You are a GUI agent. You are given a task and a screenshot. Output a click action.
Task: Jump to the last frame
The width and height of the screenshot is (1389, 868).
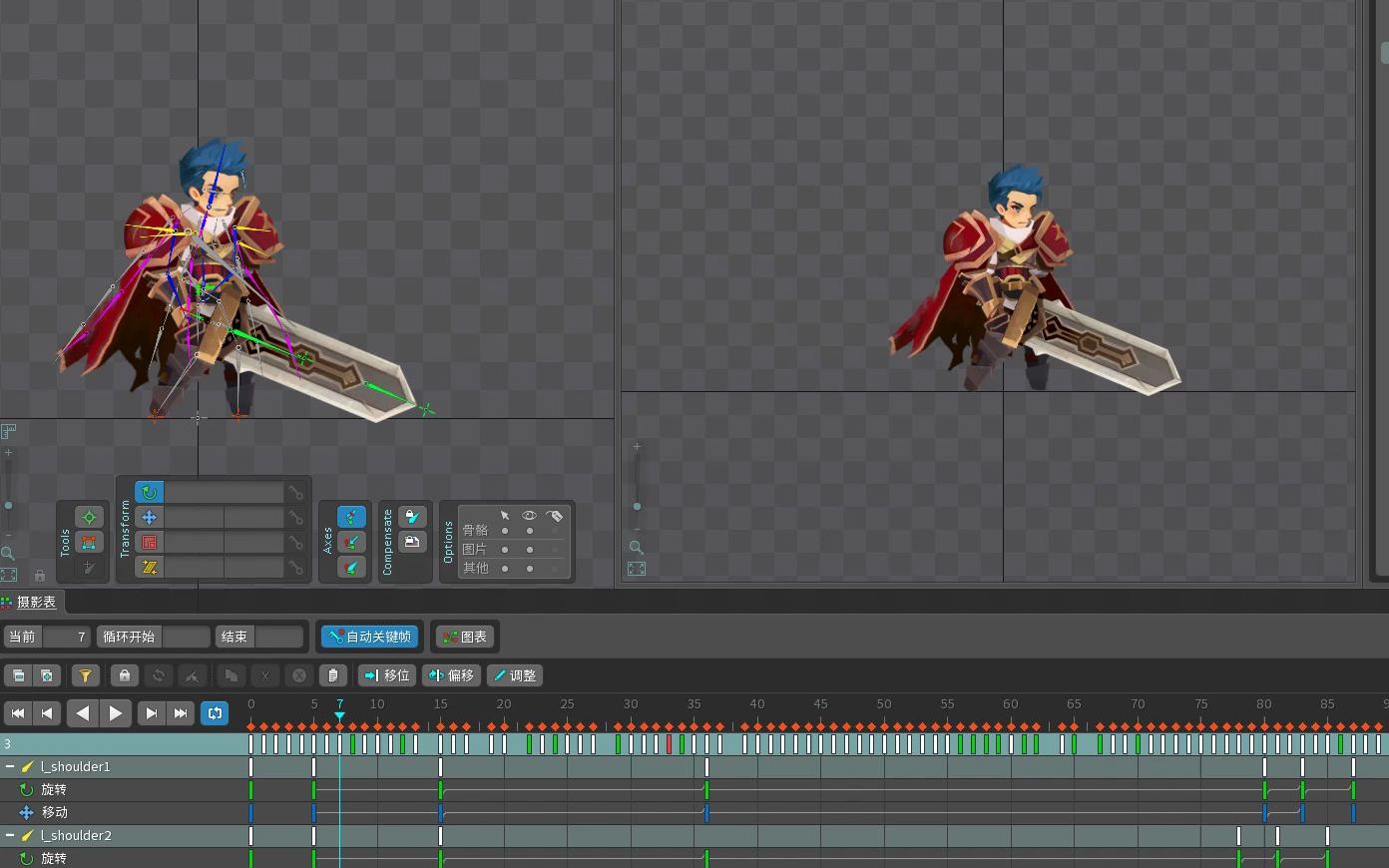[x=180, y=712]
